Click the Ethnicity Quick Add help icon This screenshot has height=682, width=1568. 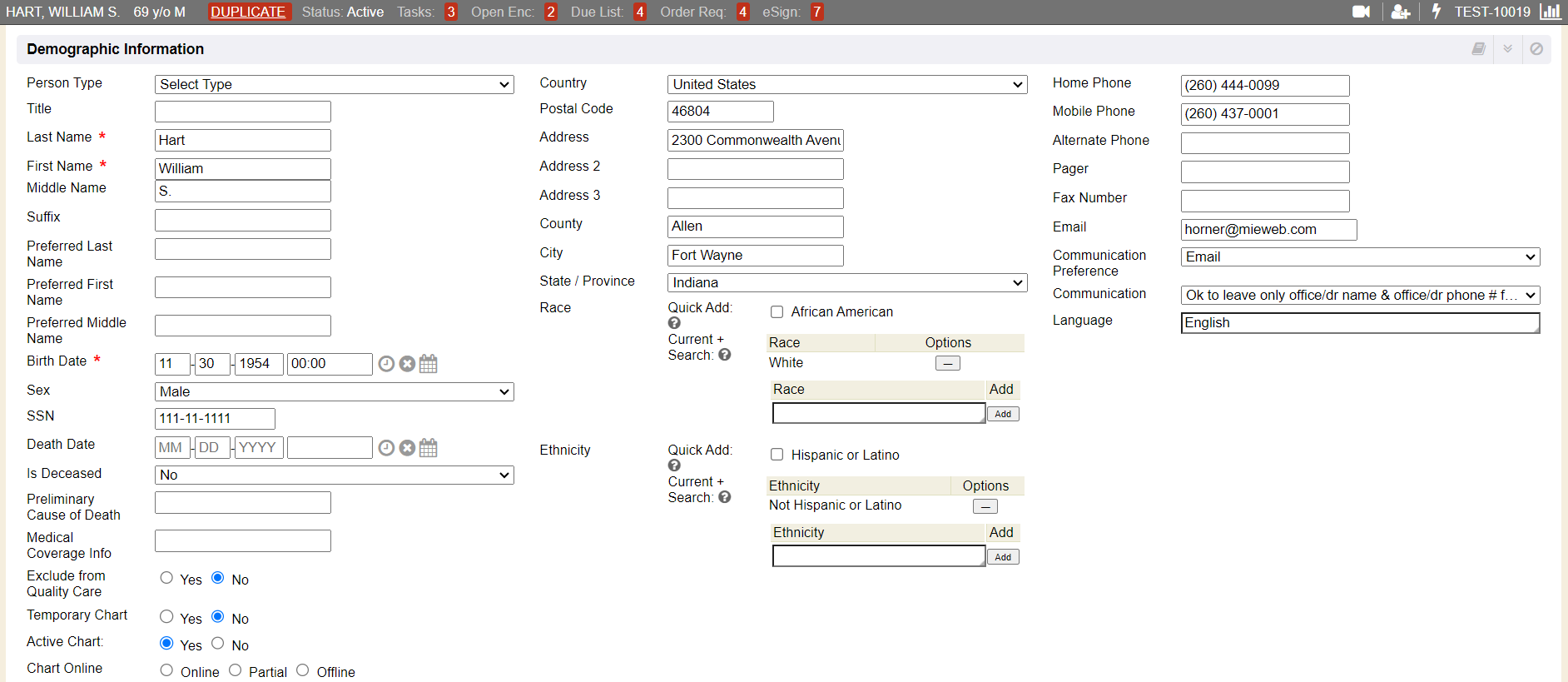pyautogui.click(x=674, y=465)
